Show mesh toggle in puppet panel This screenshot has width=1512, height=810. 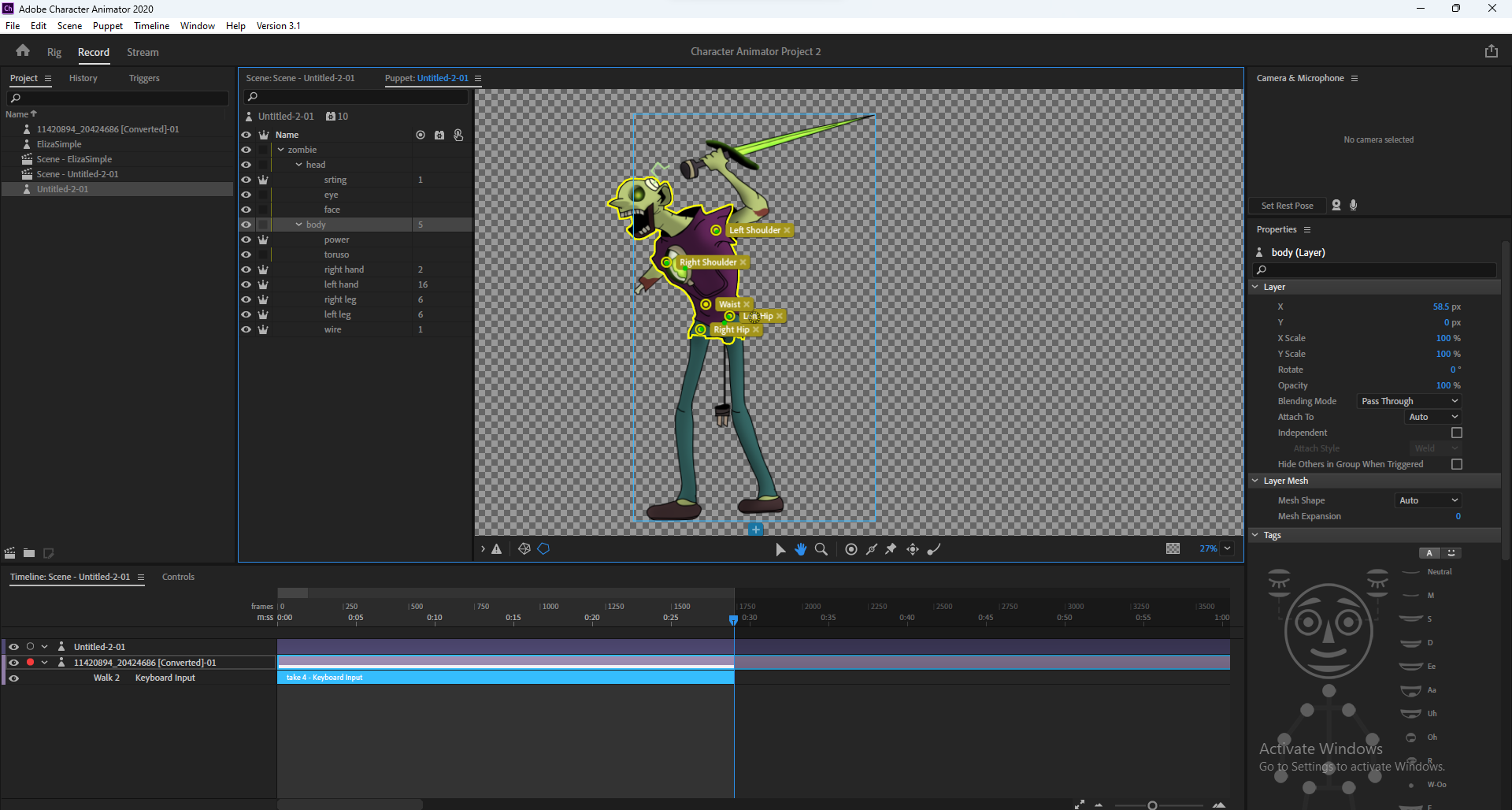pos(524,549)
